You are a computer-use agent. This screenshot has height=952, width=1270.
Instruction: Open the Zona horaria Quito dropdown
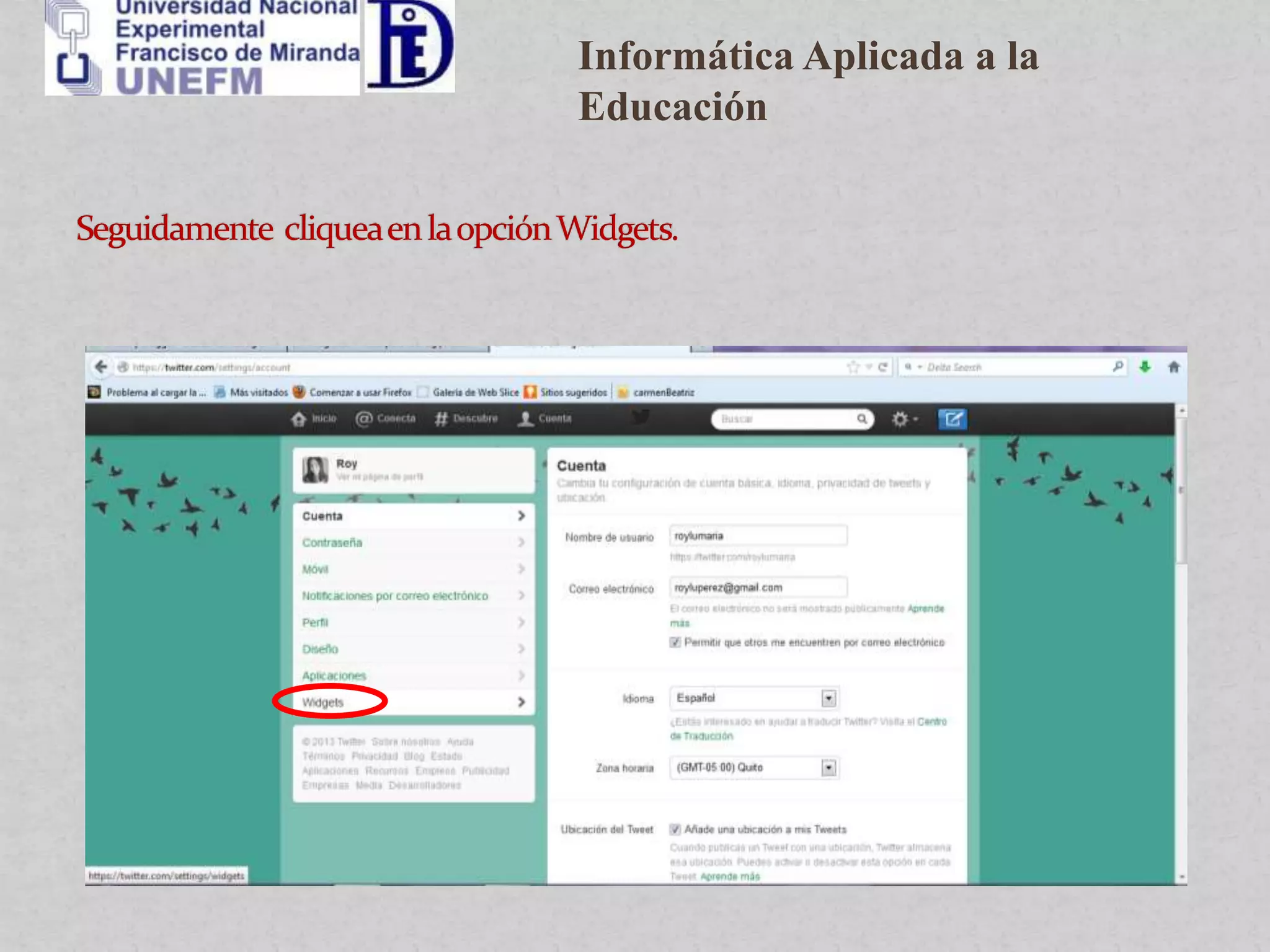tap(754, 767)
